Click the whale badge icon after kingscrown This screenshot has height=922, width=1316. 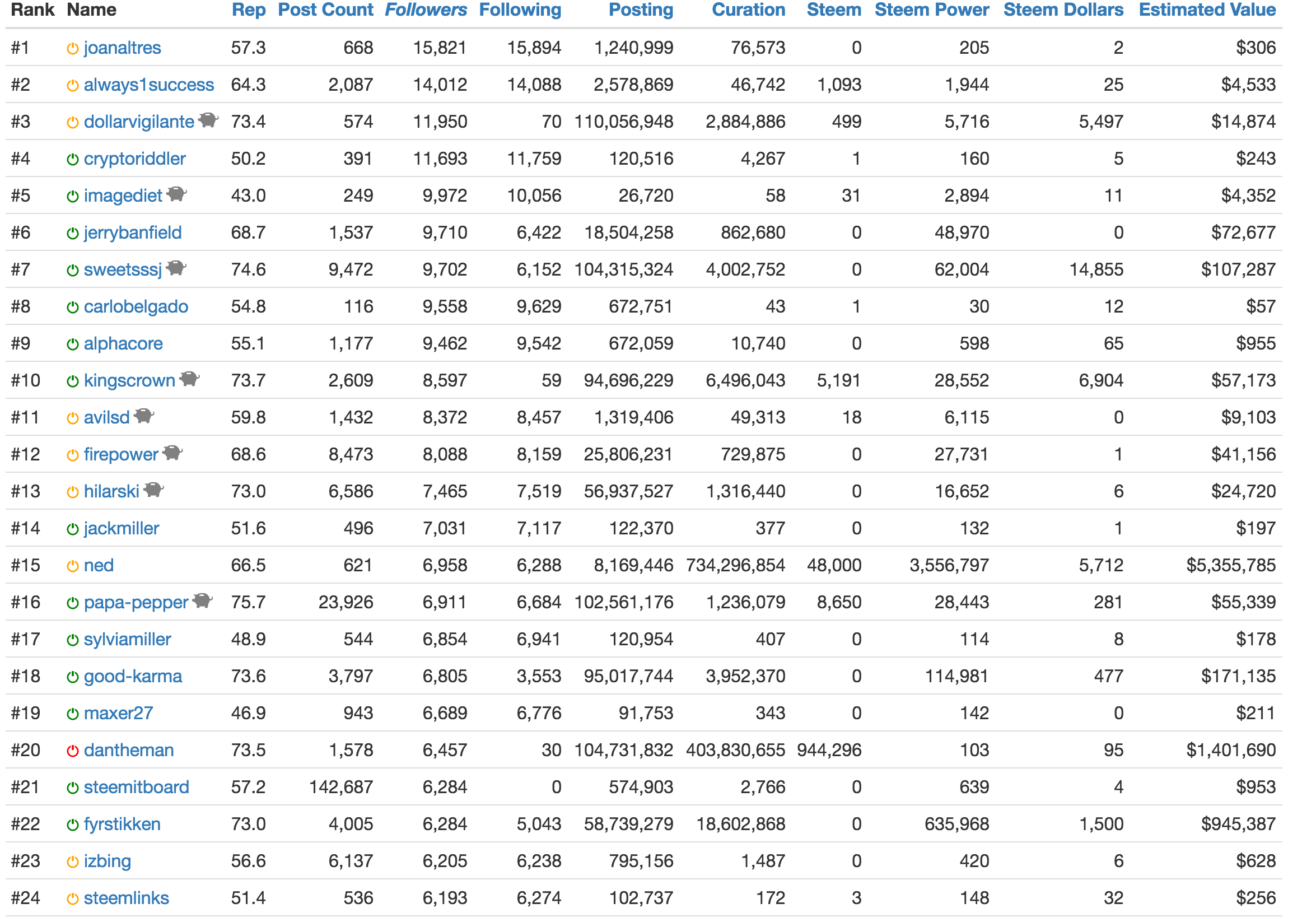coord(190,379)
